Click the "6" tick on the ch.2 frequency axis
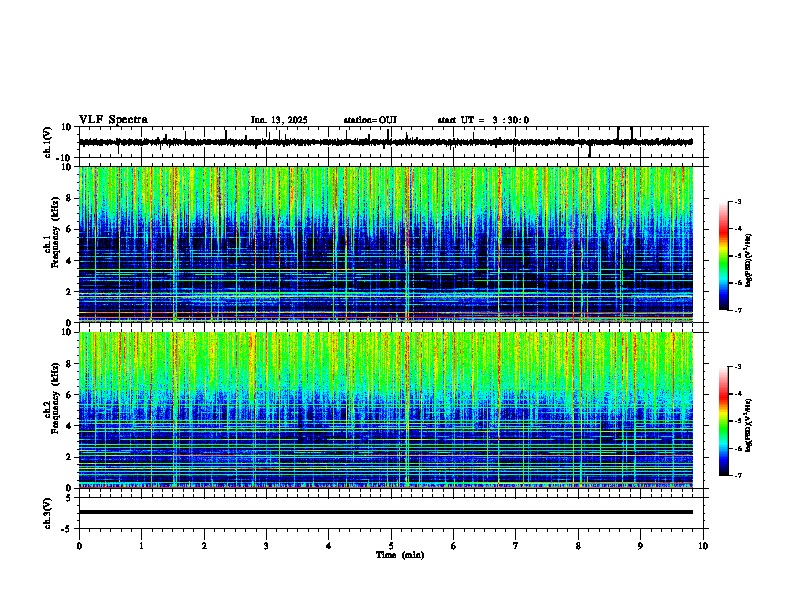Viewport: 792px width, 612px height. (x=70, y=395)
